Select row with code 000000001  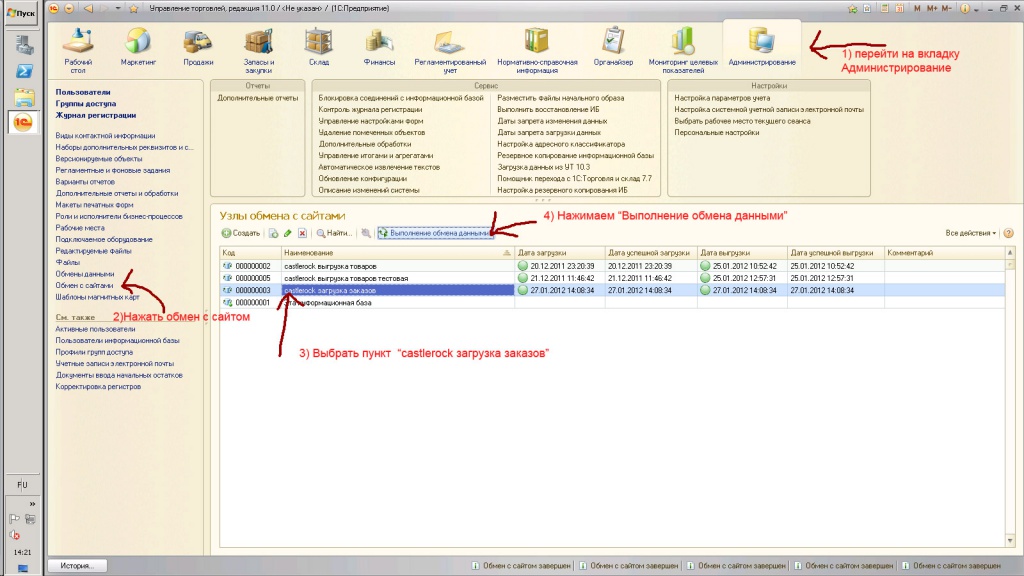pyautogui.click(x=612, y=303)
